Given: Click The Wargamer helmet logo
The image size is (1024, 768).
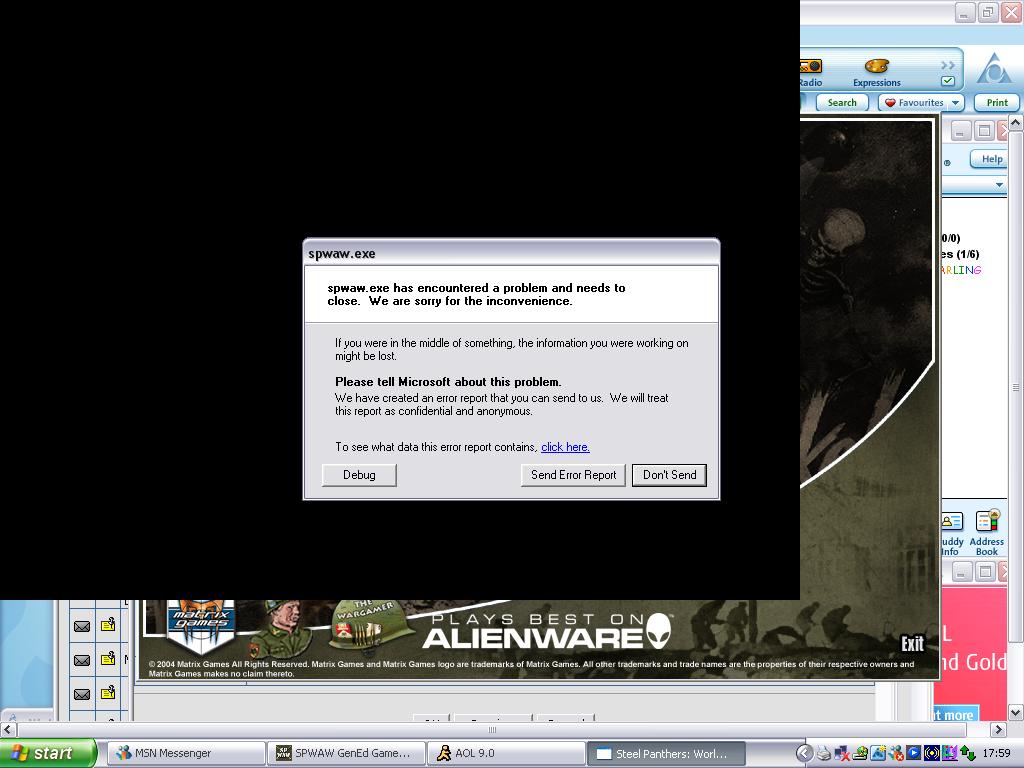Looking at the screenshot, I should [370, 624].
